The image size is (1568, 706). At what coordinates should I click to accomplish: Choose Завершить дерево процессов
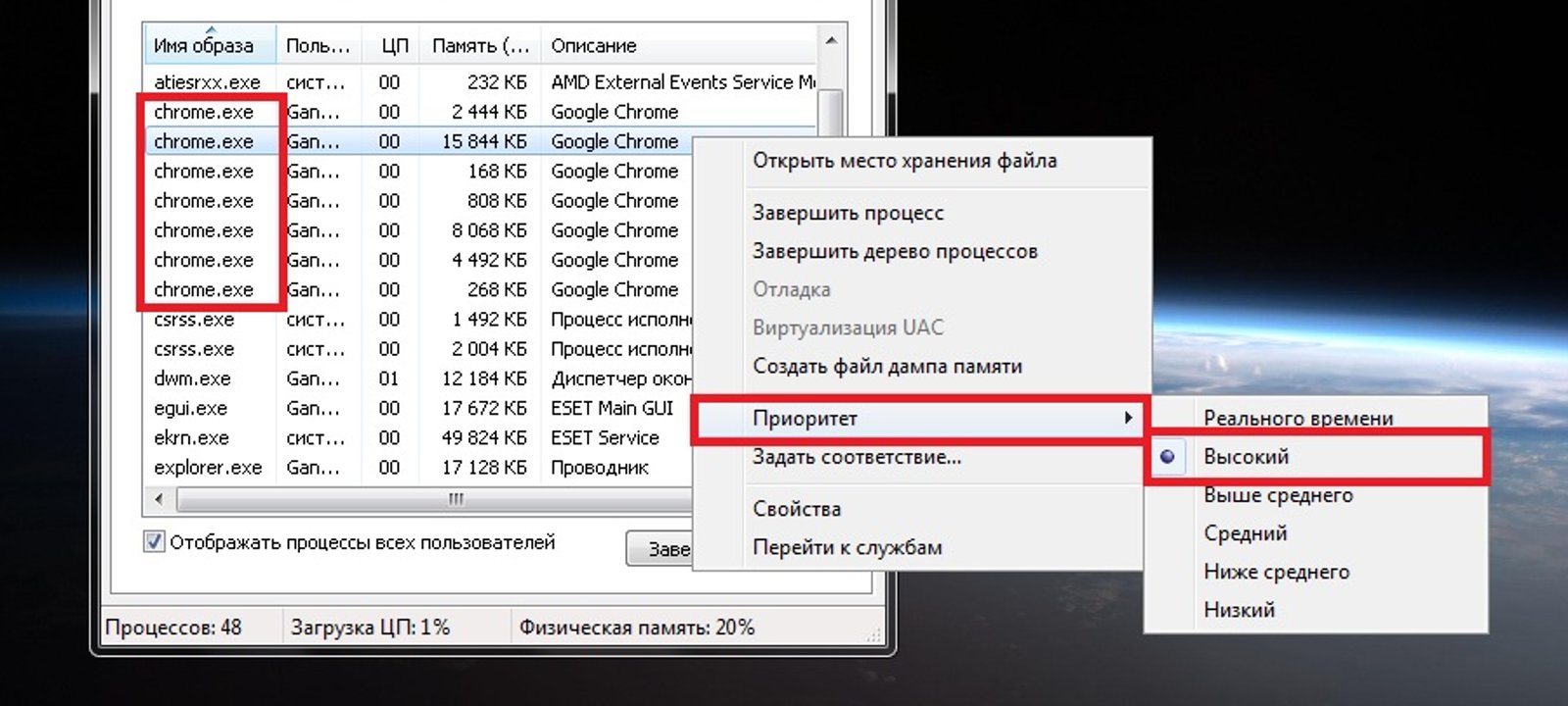tap(895, 251)
